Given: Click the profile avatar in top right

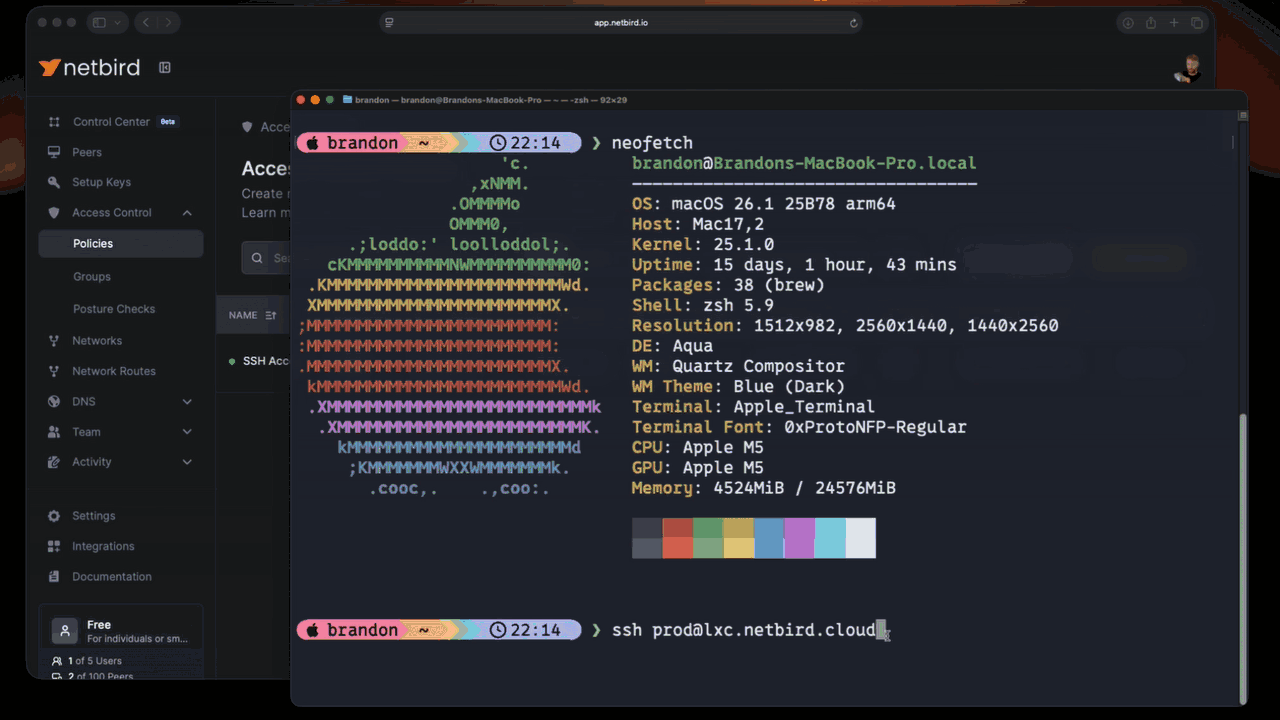Looking at the screenshot, I should click(1187, 68).
